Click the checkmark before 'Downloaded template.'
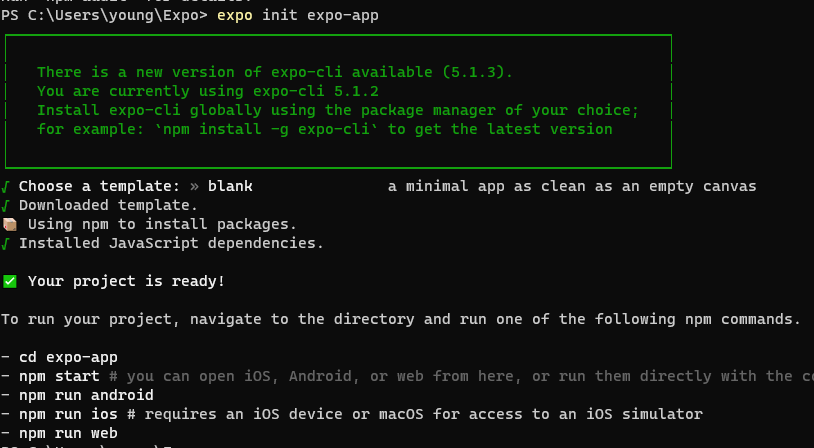This screenshot has width=814, height=448. 5,206
